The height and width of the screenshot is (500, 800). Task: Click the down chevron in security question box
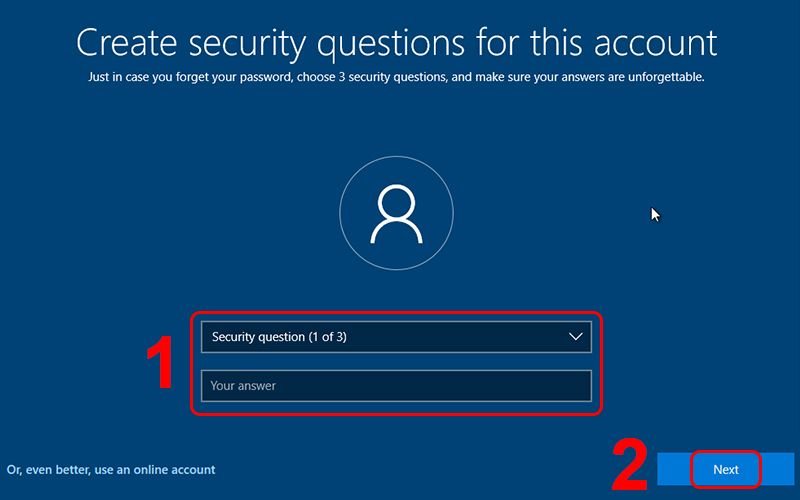(x=576, y=337)
